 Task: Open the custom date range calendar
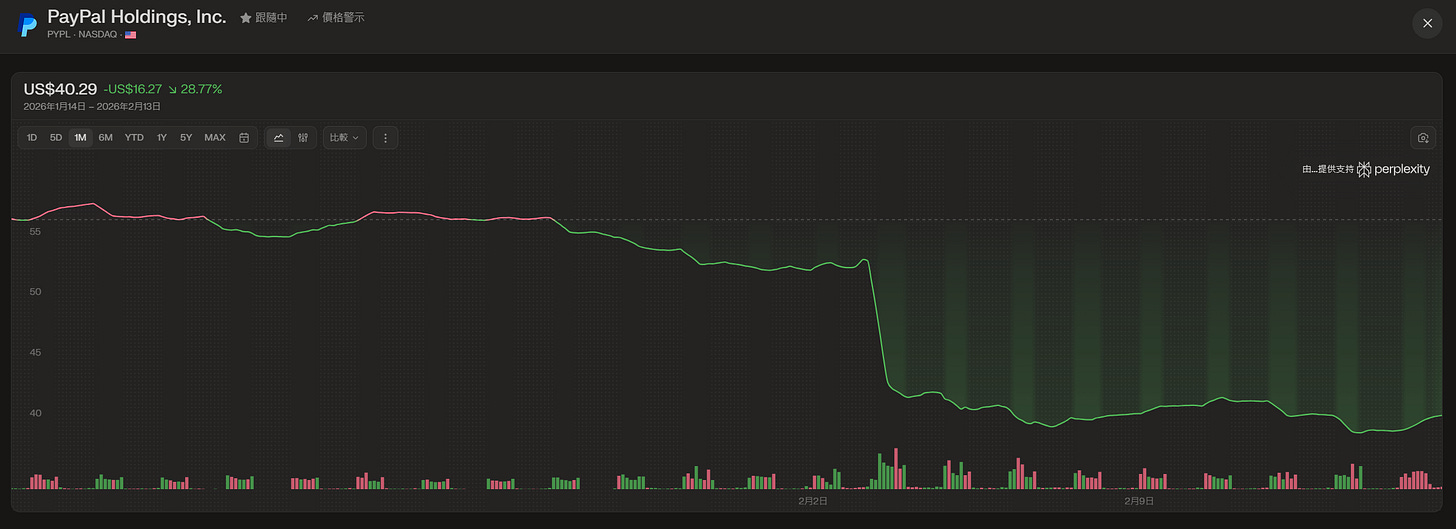[244, 137]
